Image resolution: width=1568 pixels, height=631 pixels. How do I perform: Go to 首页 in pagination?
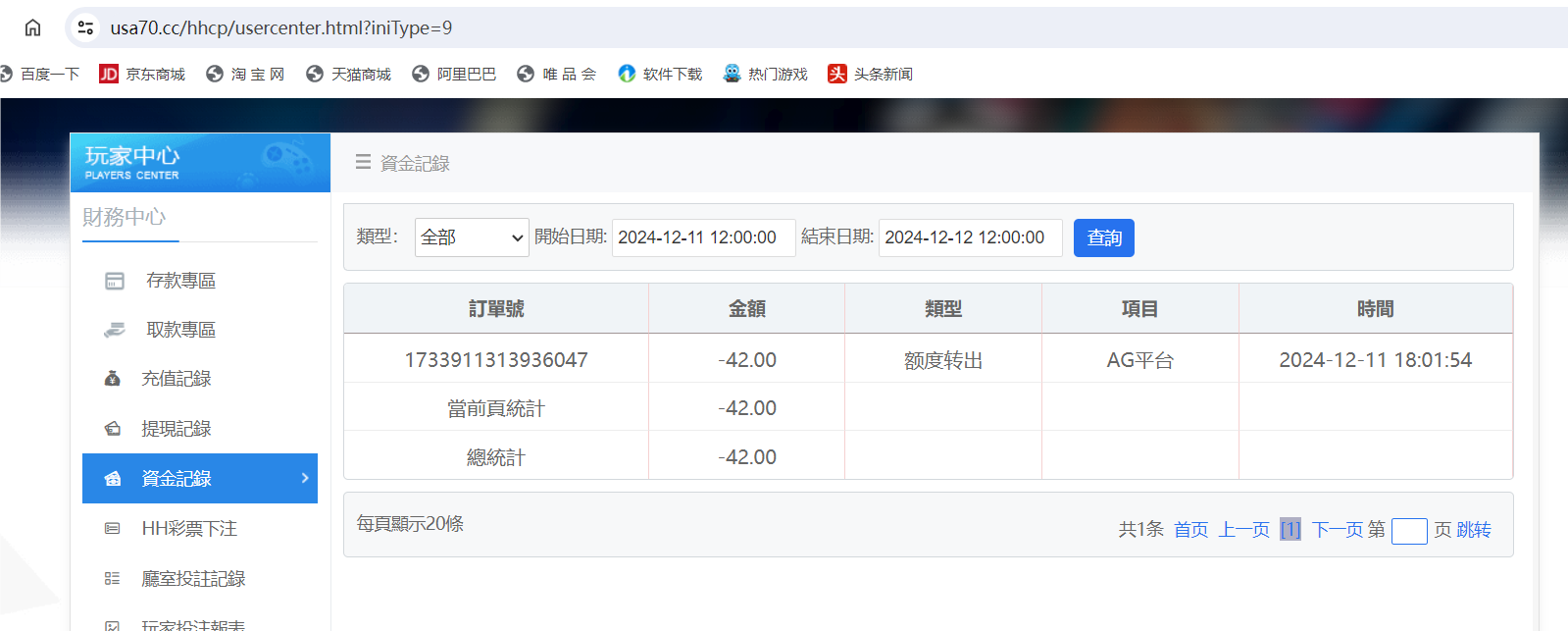click(1191, 530)
